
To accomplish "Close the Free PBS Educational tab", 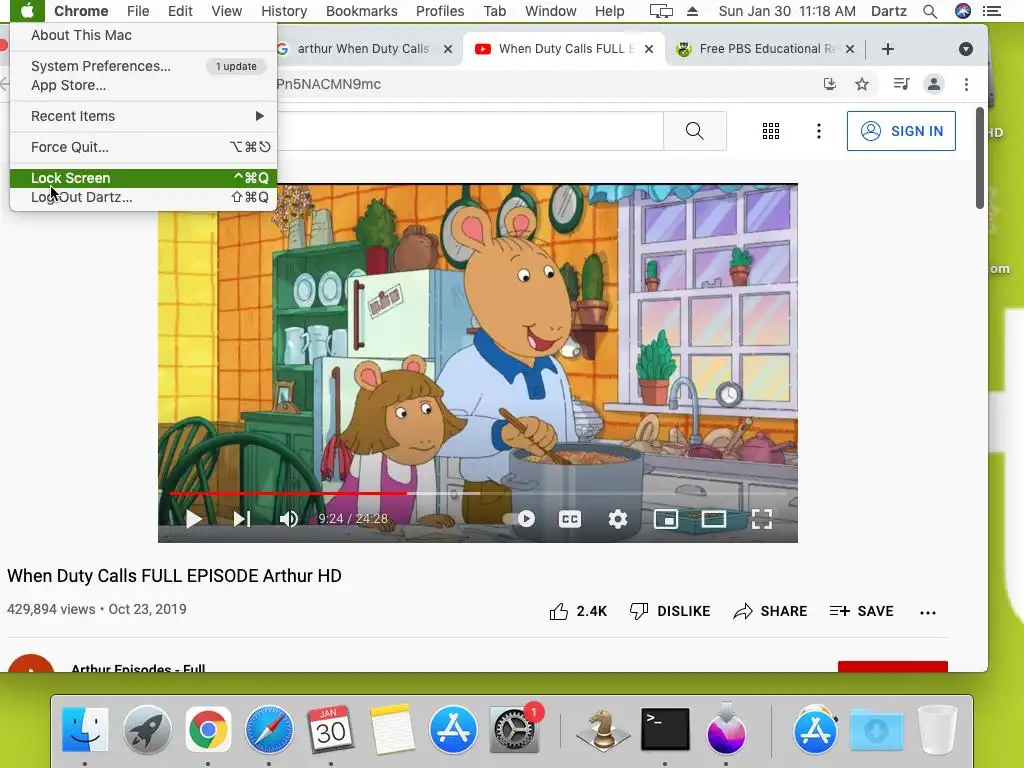I will tap(850, 49).
